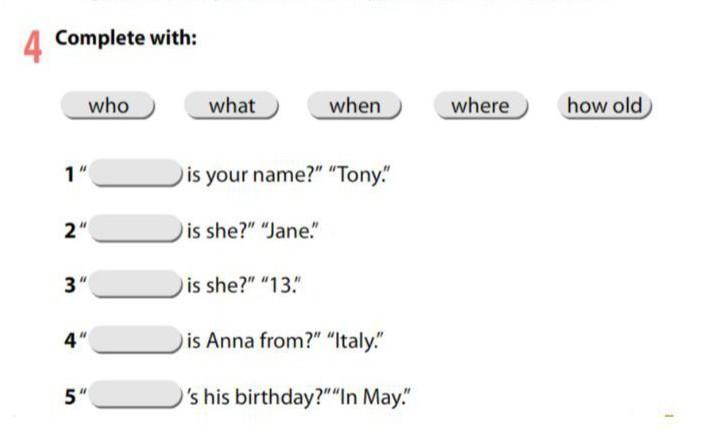Click the blank before "is your name?"

136,175
